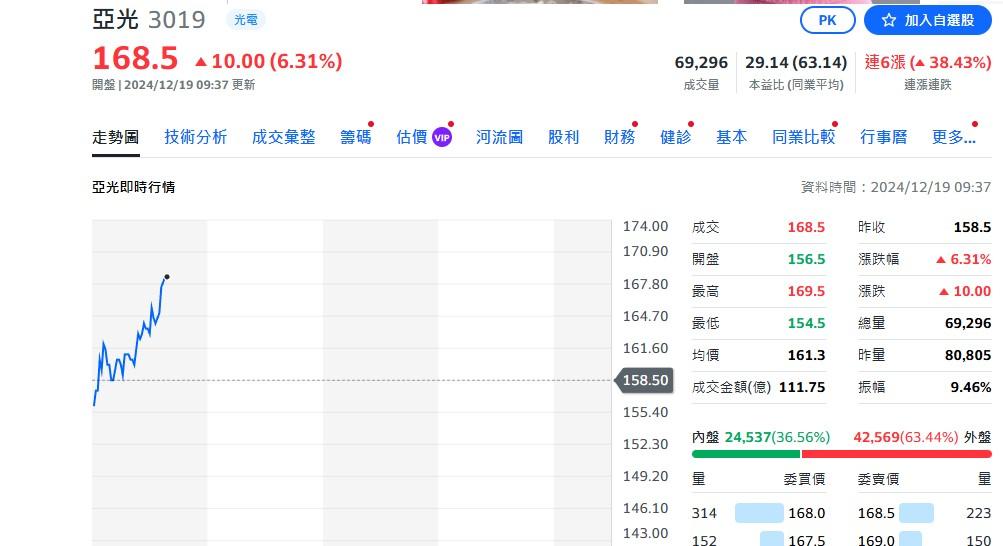Image resolution: width=1003 pixels, height=546 pixels.
Task: Click 漲跌幅 value 6.31%
Action: [x=963, y=259]
